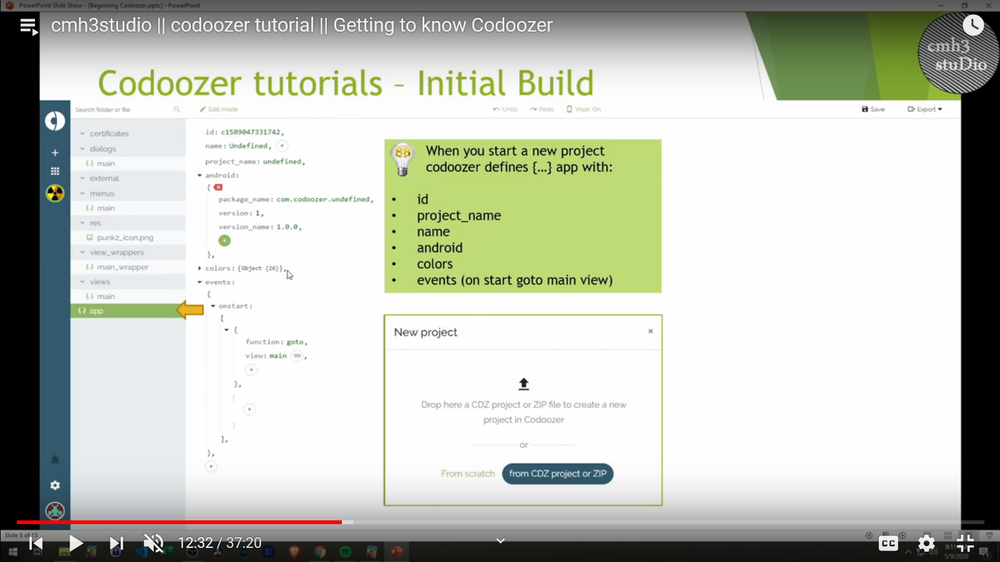Click the project_name value undefined
1000x562 pixels.
click(x=282, y=162)
